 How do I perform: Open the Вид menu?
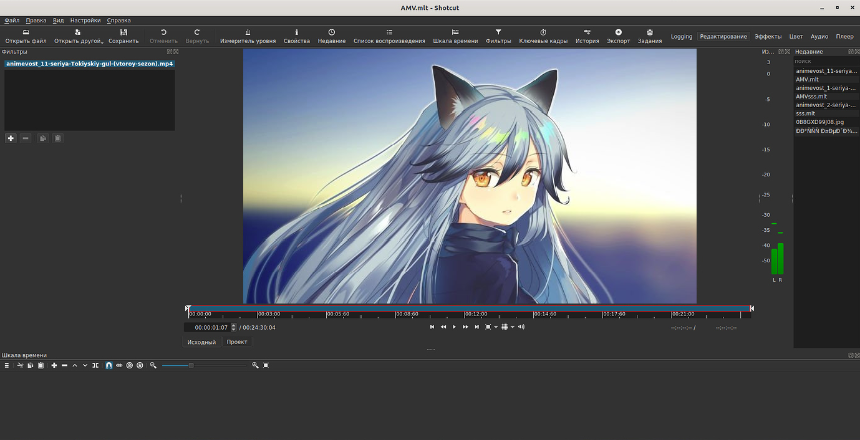pos(58,20)
